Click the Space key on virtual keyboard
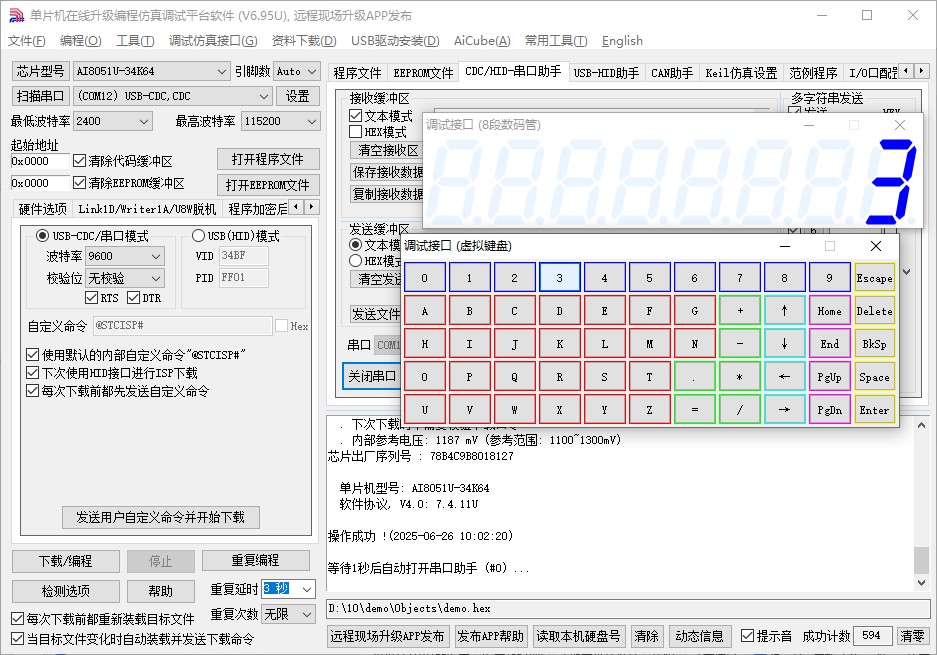The image size is (937, 655). 874,377
